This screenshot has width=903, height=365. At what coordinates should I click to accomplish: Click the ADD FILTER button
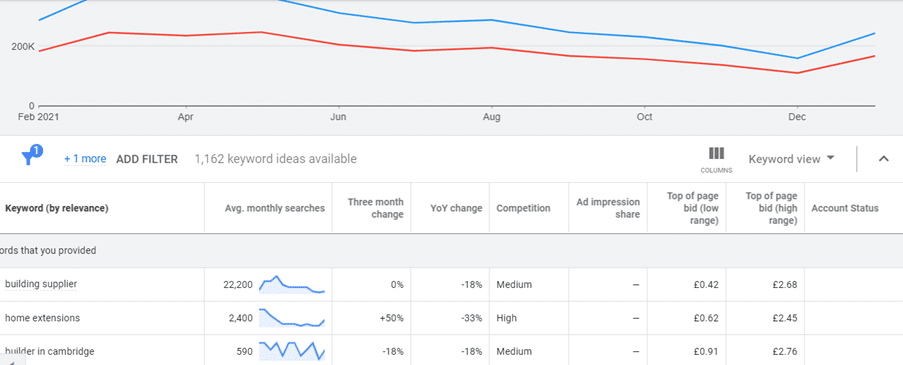[147, 159]
